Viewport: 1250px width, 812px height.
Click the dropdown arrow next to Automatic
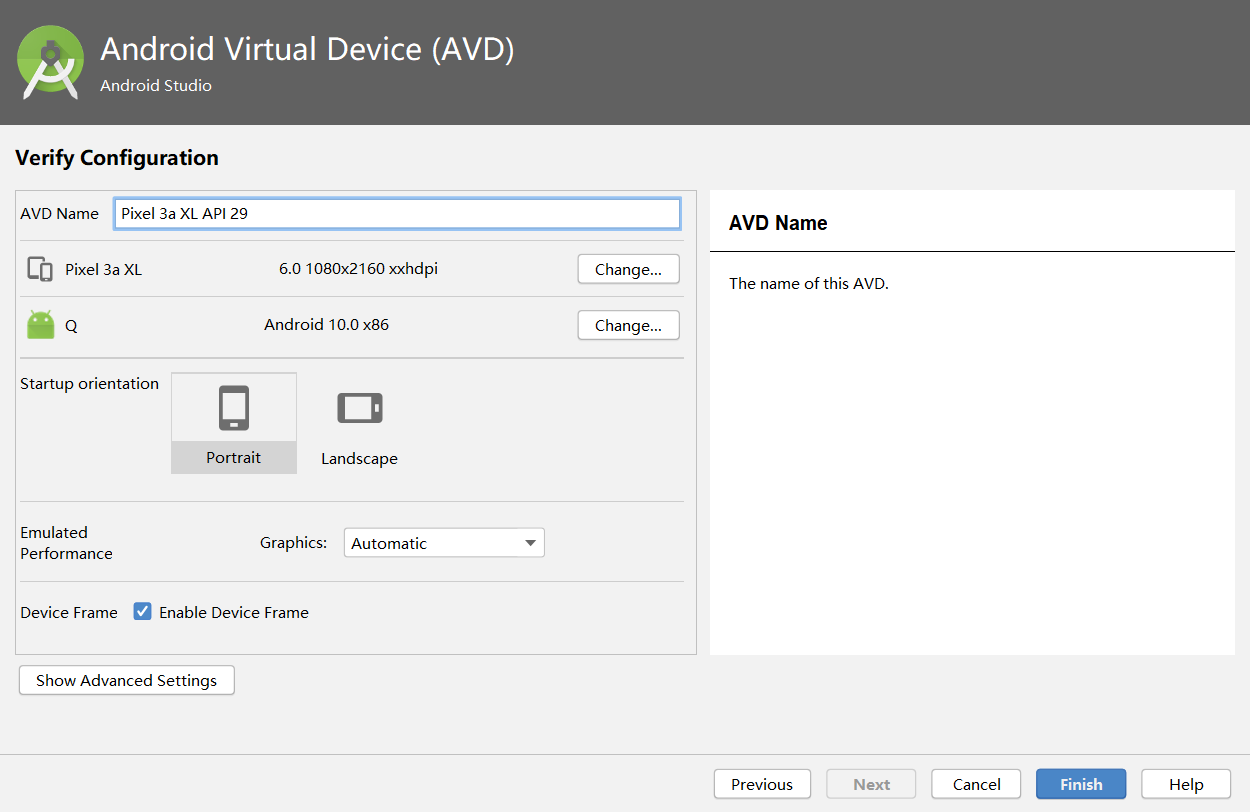(531, 542)
